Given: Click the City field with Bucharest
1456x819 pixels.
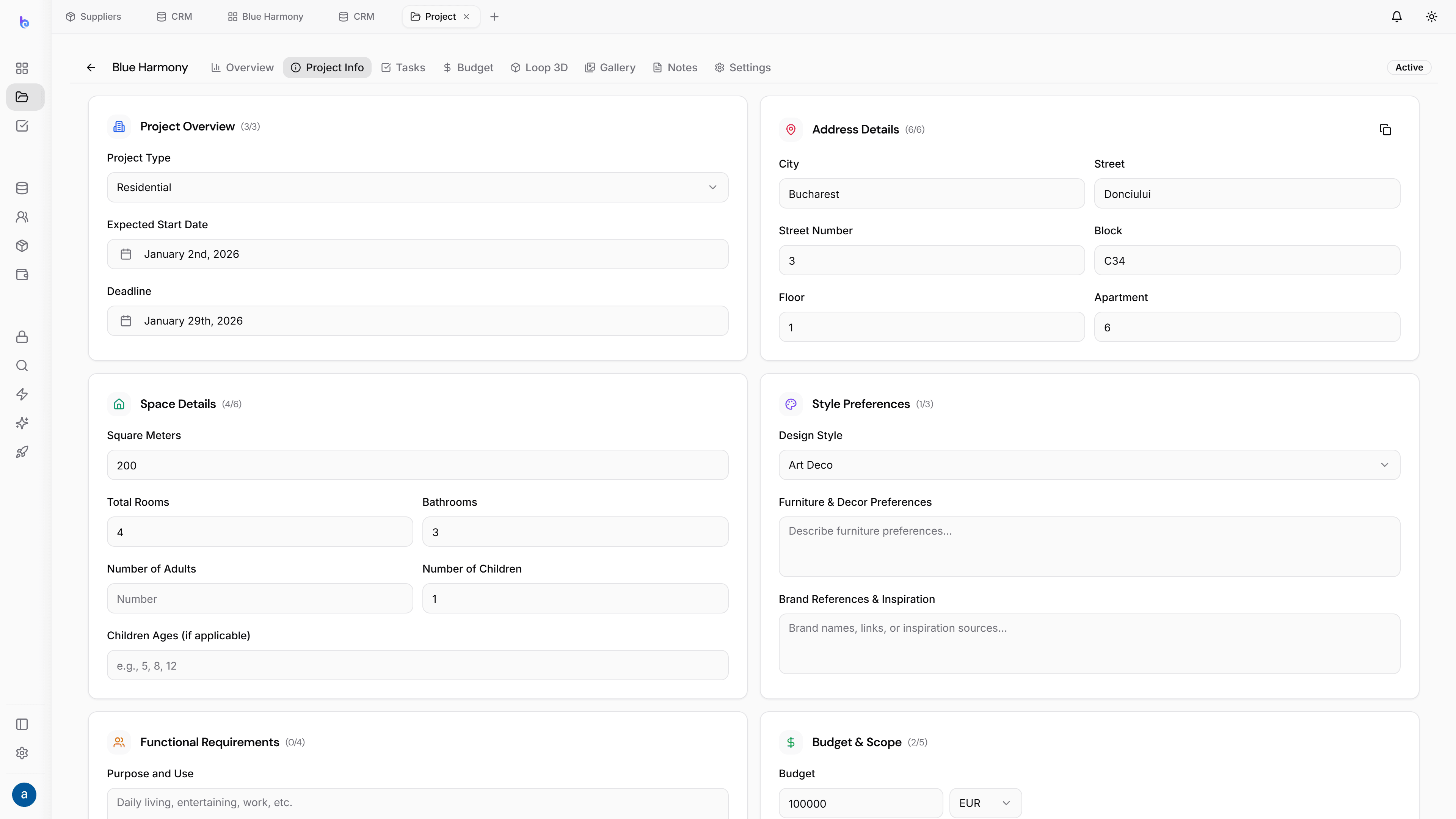Looking at the screenshot, I should pos(932,194).
